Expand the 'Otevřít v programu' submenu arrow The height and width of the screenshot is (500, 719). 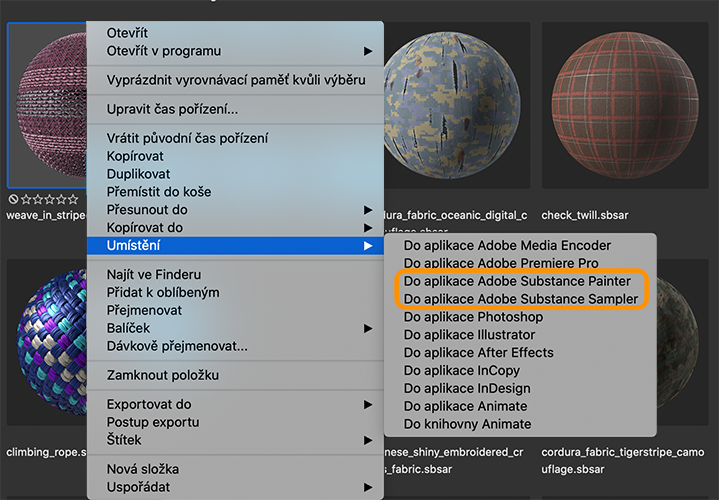(368, 51)
